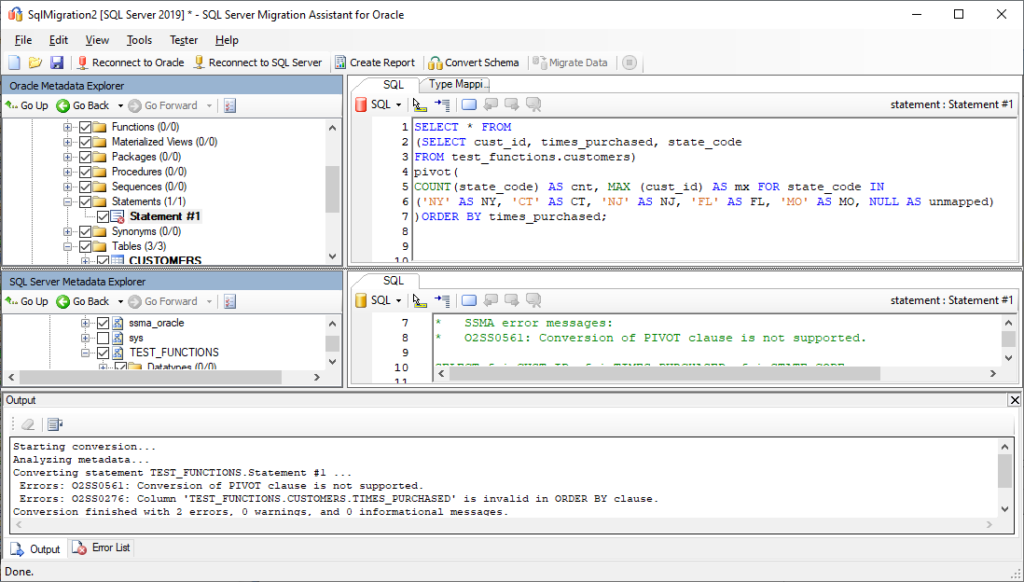Click the comment window icon in Oracle editor toolbar
The width and height of the screenshot is (1024, 582).
(469, 105)
